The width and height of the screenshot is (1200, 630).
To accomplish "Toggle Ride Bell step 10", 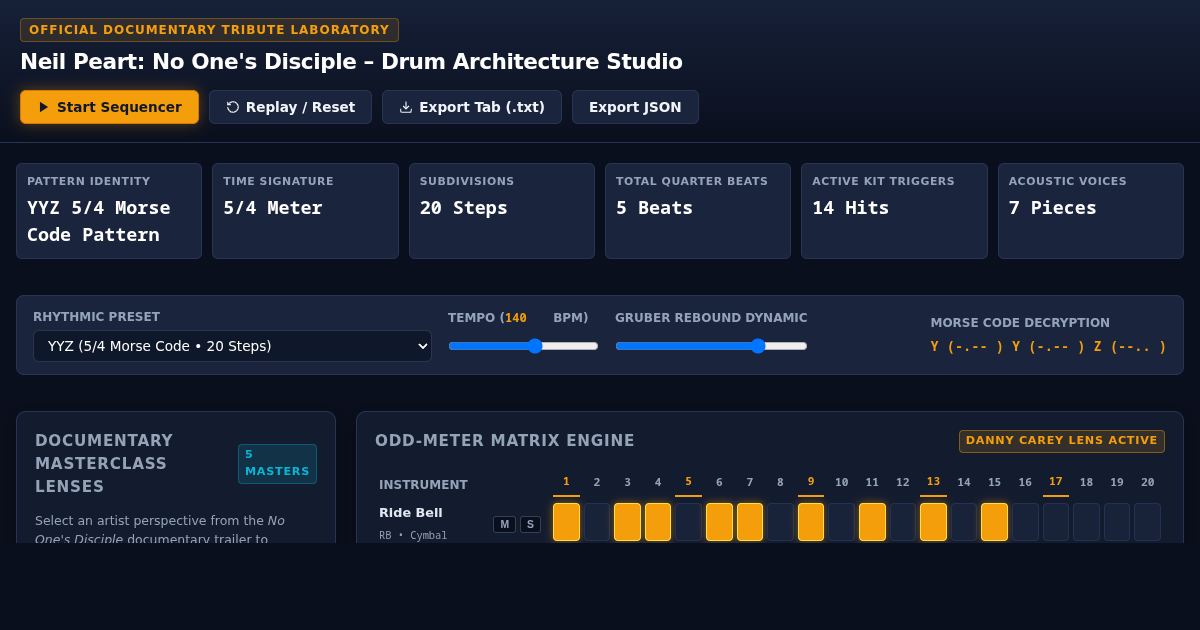I will (841, 522).
